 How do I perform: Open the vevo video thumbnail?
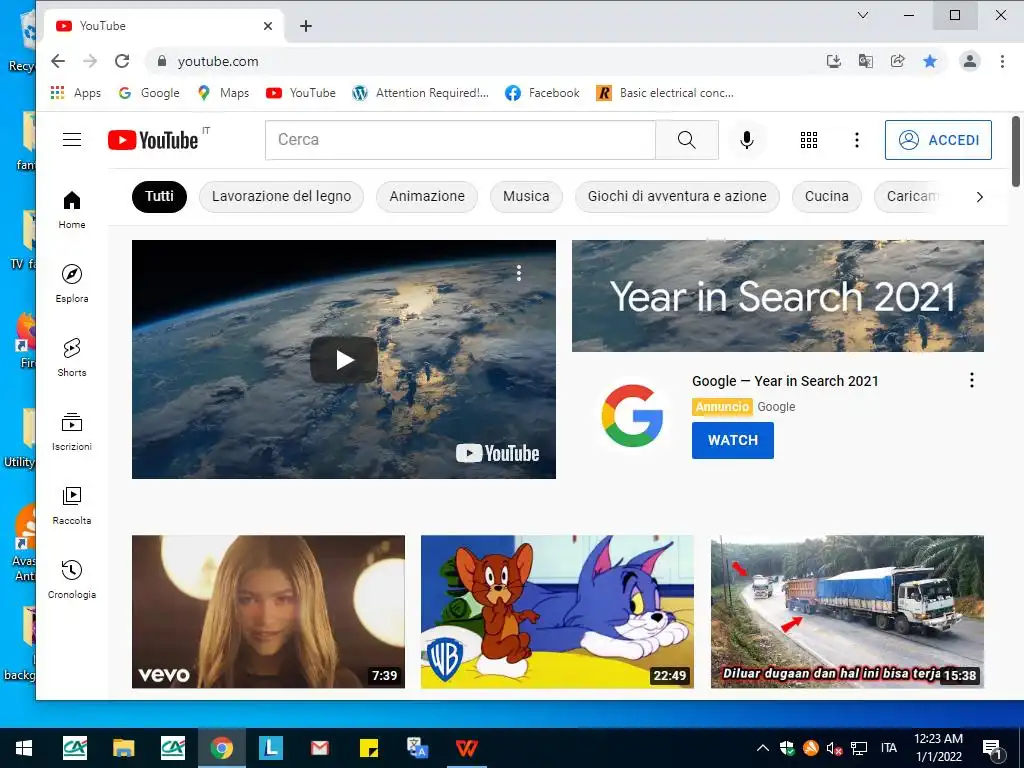tap(268, 611)
